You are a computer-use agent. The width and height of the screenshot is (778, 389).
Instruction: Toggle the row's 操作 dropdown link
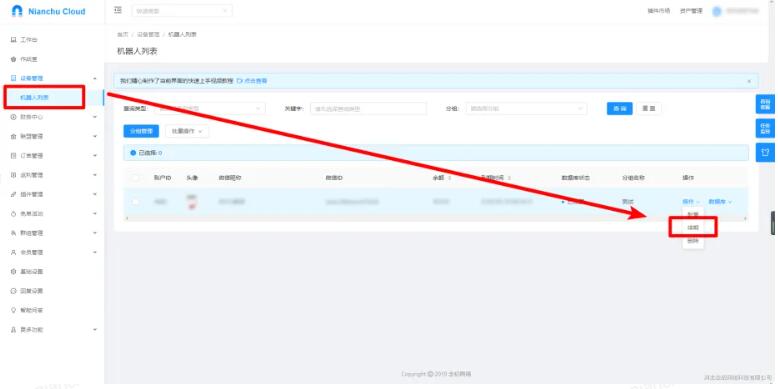point(691,201)
